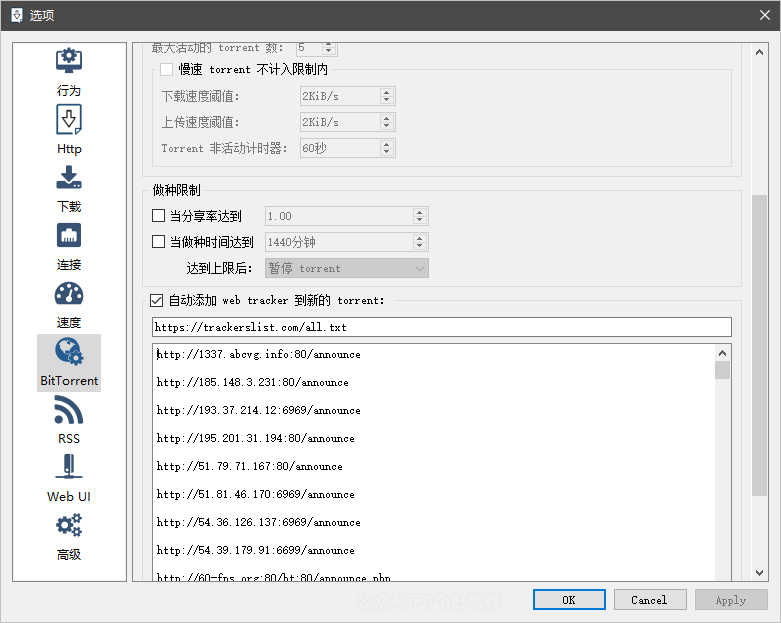
Task: Click the trackerslist.com/all.txt URL field
Action: pos(442,327)
